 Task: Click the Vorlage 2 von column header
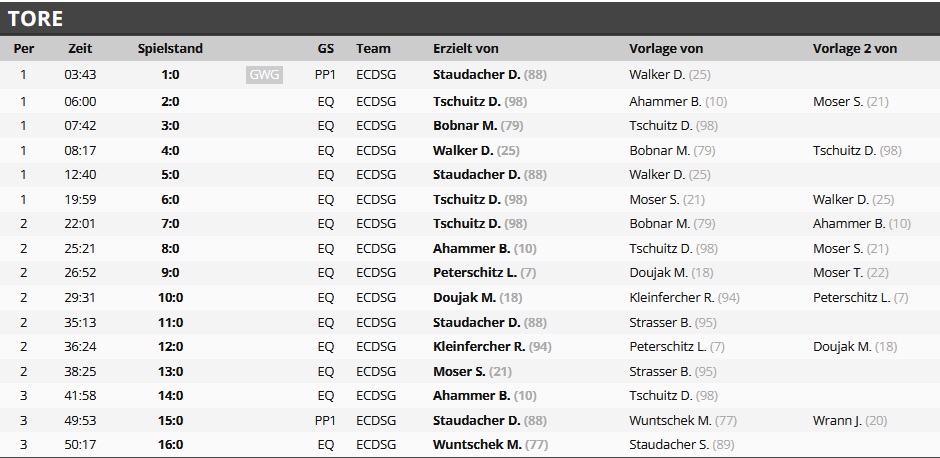[x=854, y=48]
